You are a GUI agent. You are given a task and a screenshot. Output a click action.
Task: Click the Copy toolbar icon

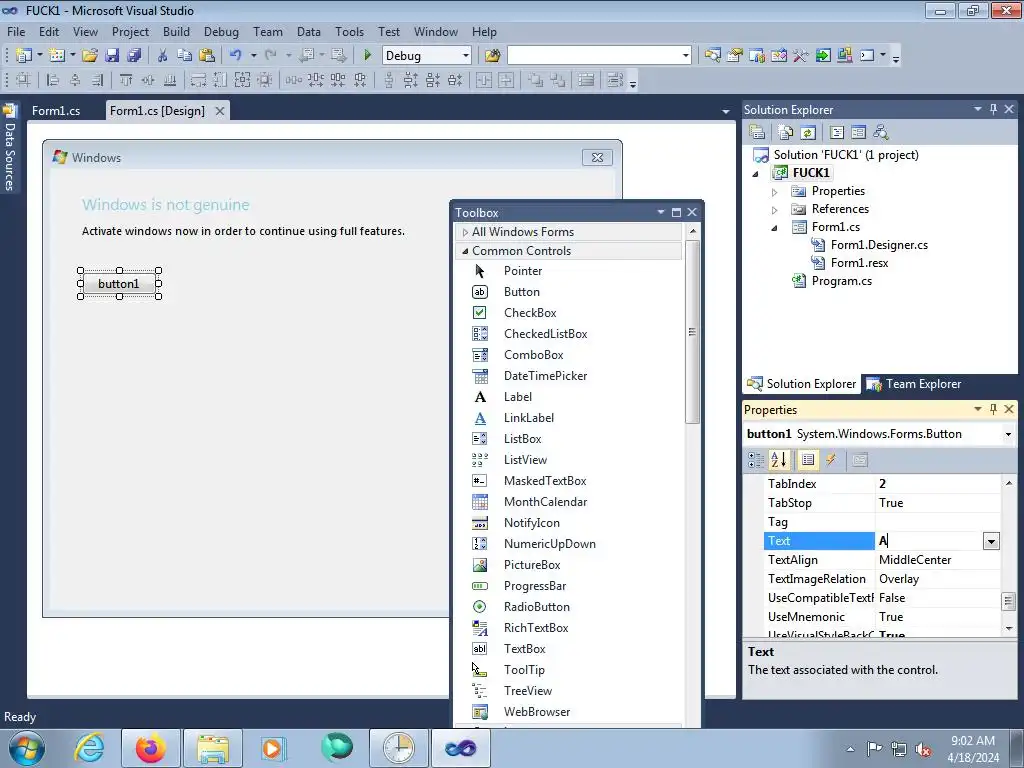(184, 56)
